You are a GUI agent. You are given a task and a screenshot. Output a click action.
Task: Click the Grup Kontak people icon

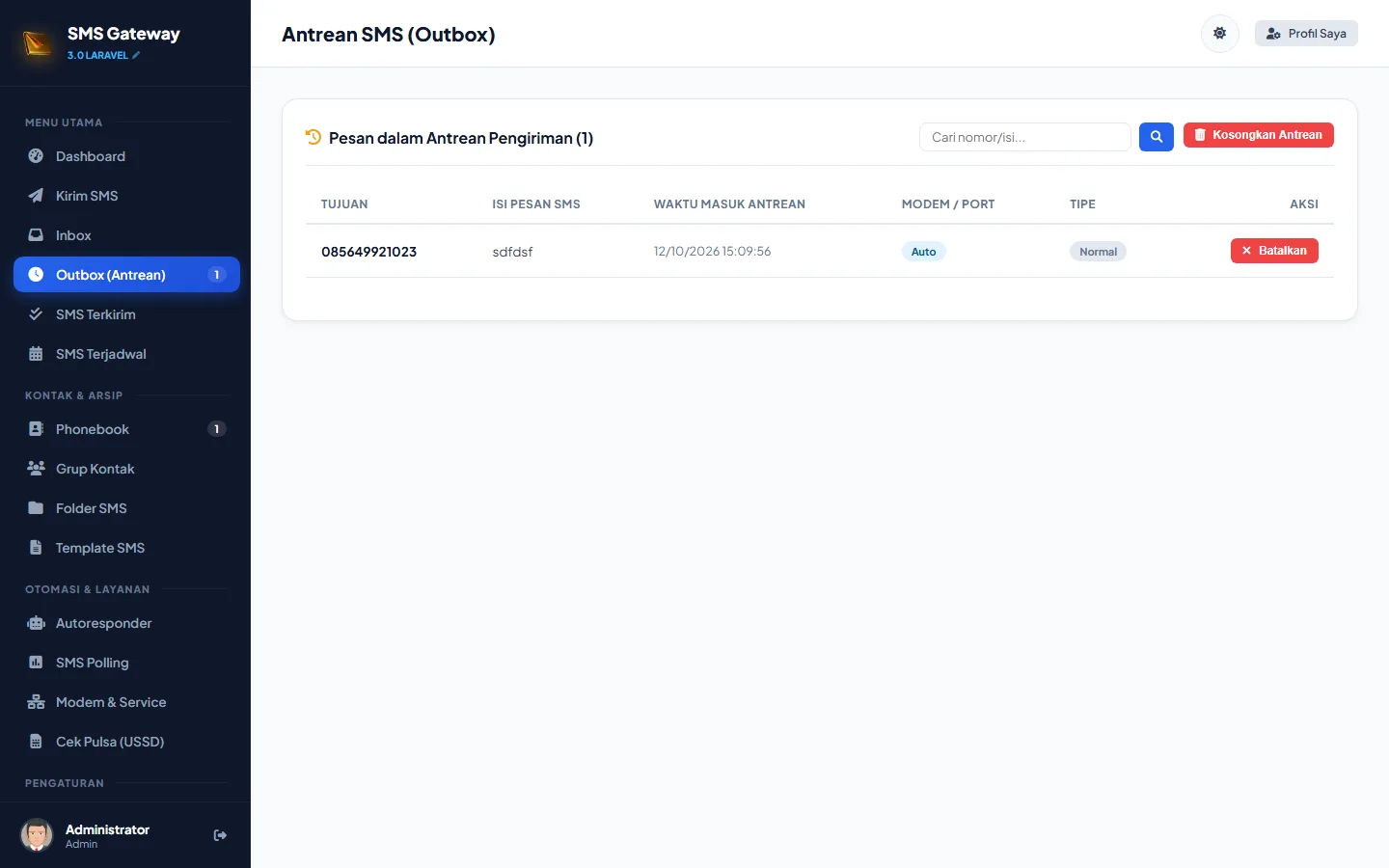tap(36, 469)
